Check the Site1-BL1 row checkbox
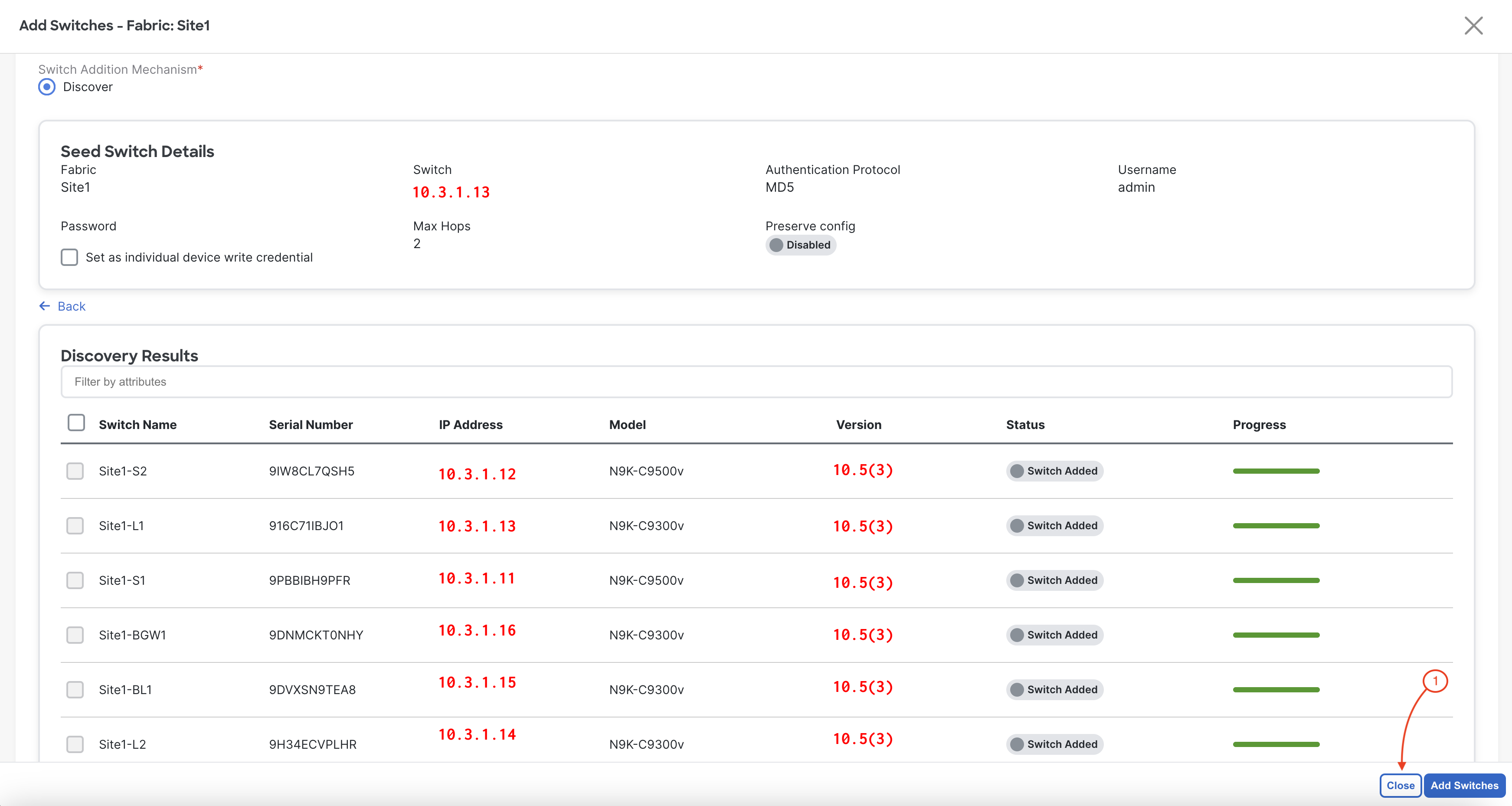This screenshot has height=806, width=1512. pos(75,689)
